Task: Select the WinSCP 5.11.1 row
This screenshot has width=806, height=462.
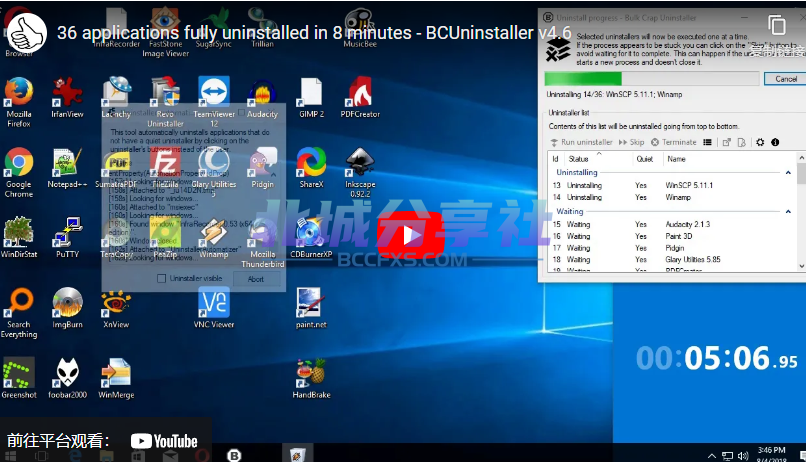Action: (x=673, y=185)
